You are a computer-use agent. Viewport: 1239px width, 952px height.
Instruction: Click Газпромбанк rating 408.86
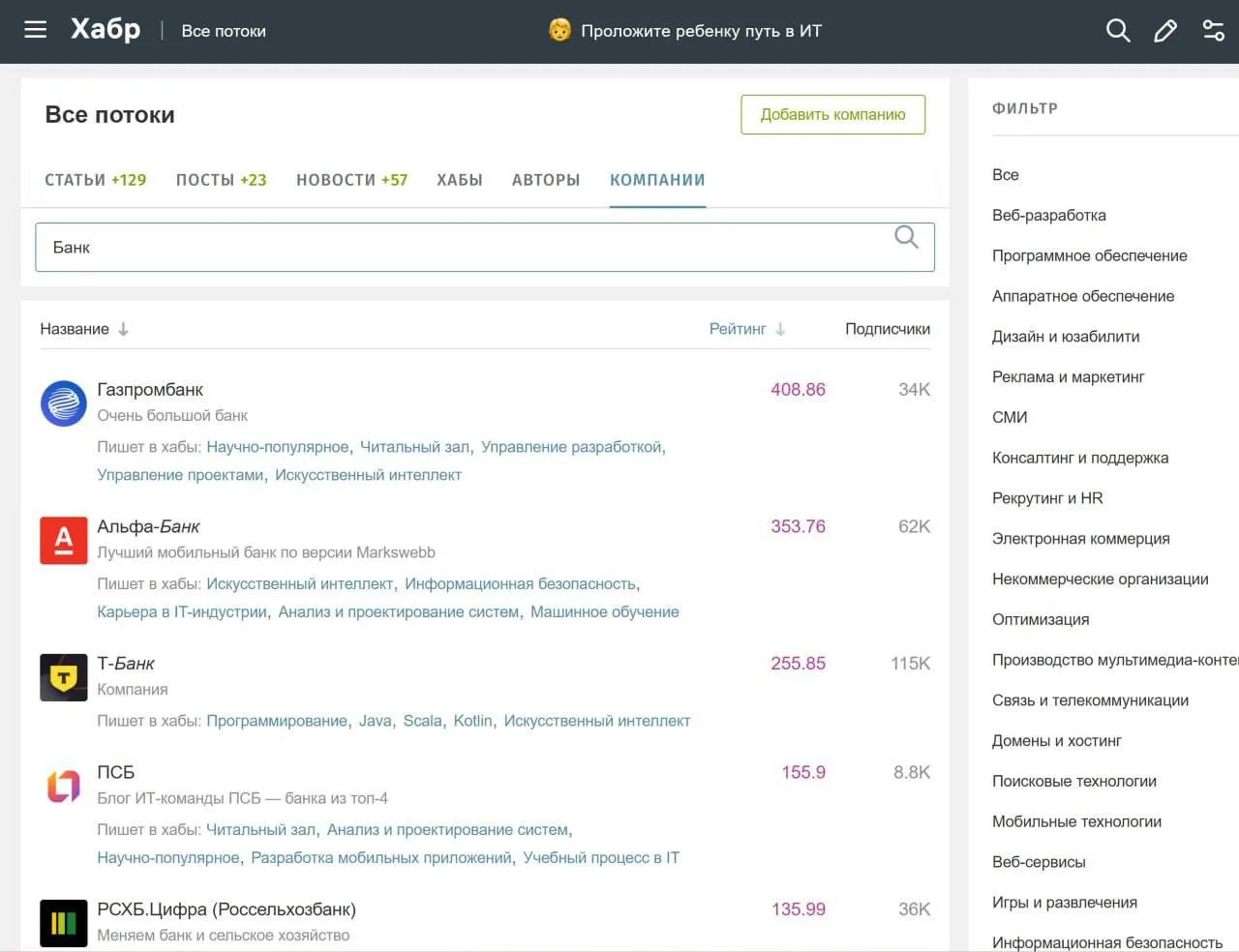tap(799, 390)
